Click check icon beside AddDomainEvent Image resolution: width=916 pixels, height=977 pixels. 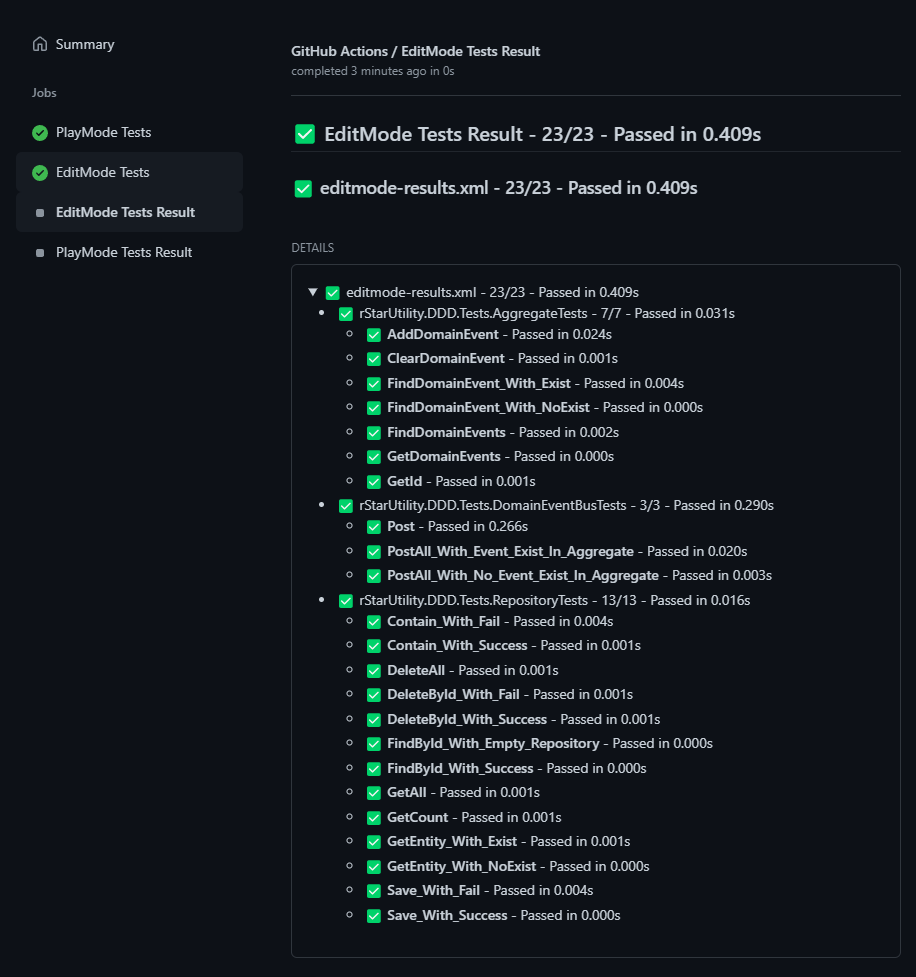[374, 335]
